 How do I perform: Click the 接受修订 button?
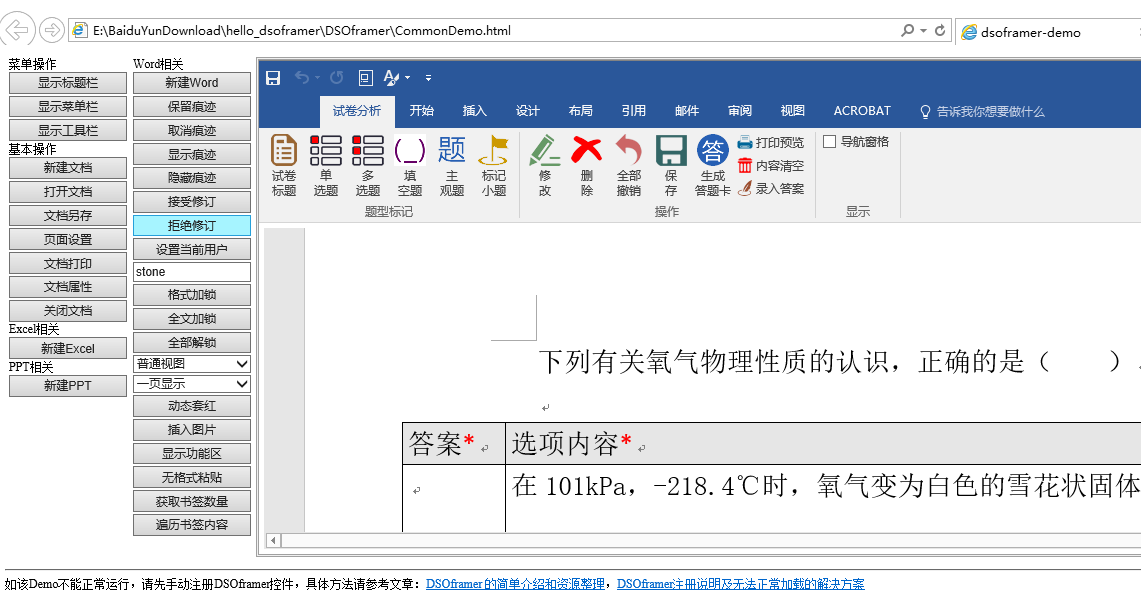[x=192, y=202]
